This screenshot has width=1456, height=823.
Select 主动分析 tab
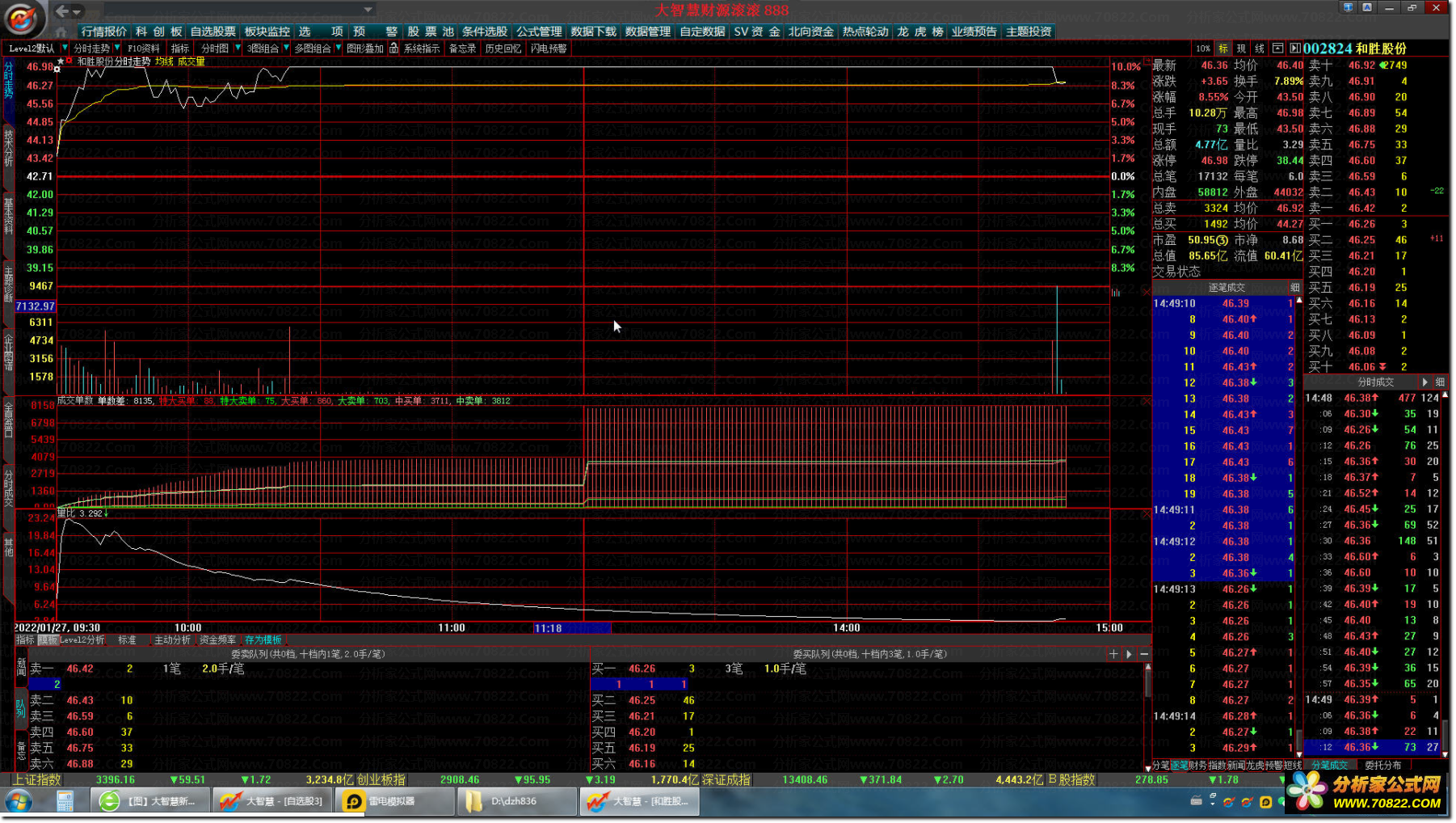click(172, 640)
